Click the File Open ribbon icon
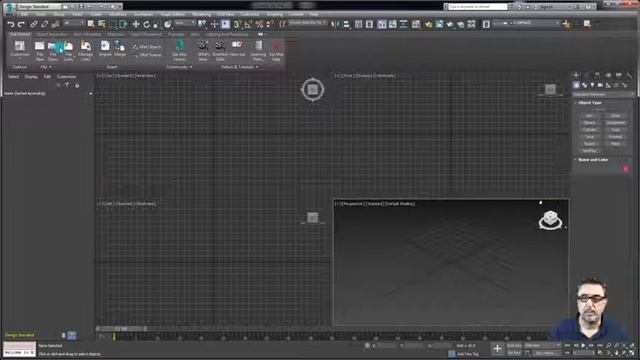The width and height of the screenshot is (640, 360). click(53, 51)
